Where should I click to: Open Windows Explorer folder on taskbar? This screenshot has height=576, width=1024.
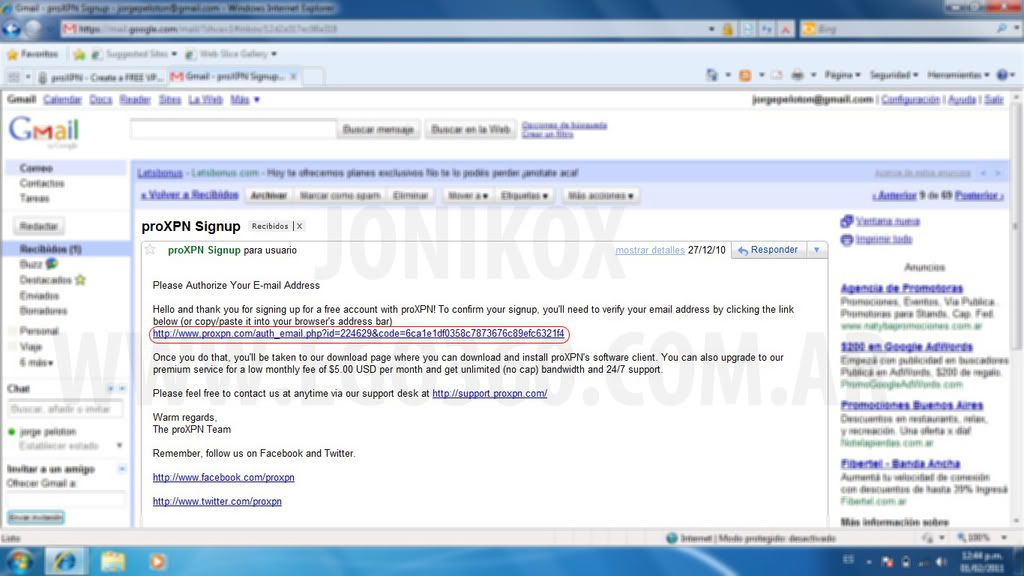point(112,562)
